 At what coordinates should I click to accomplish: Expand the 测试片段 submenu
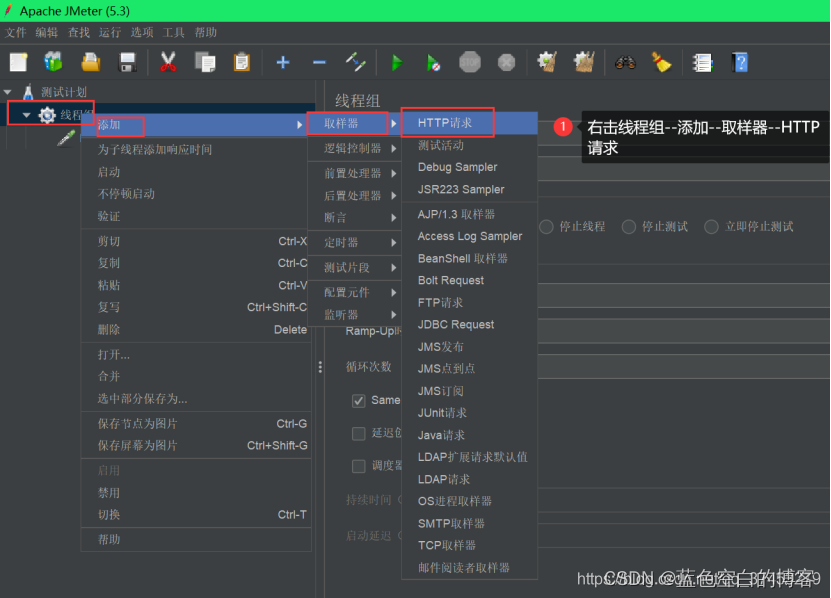354,268
